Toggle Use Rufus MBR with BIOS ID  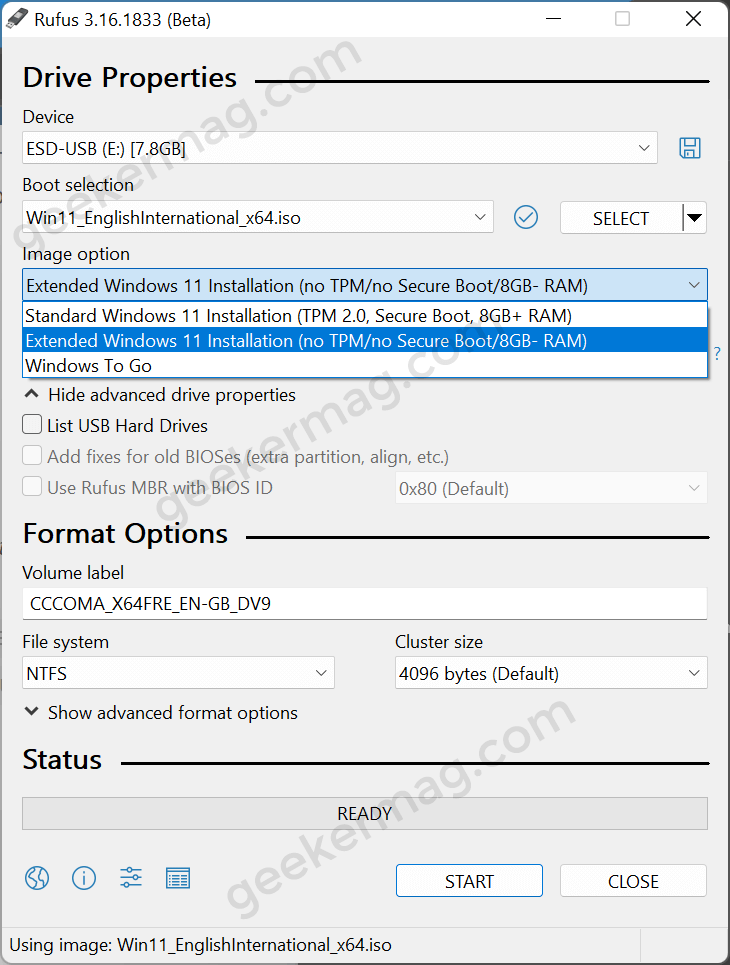[x=32, y=487]
